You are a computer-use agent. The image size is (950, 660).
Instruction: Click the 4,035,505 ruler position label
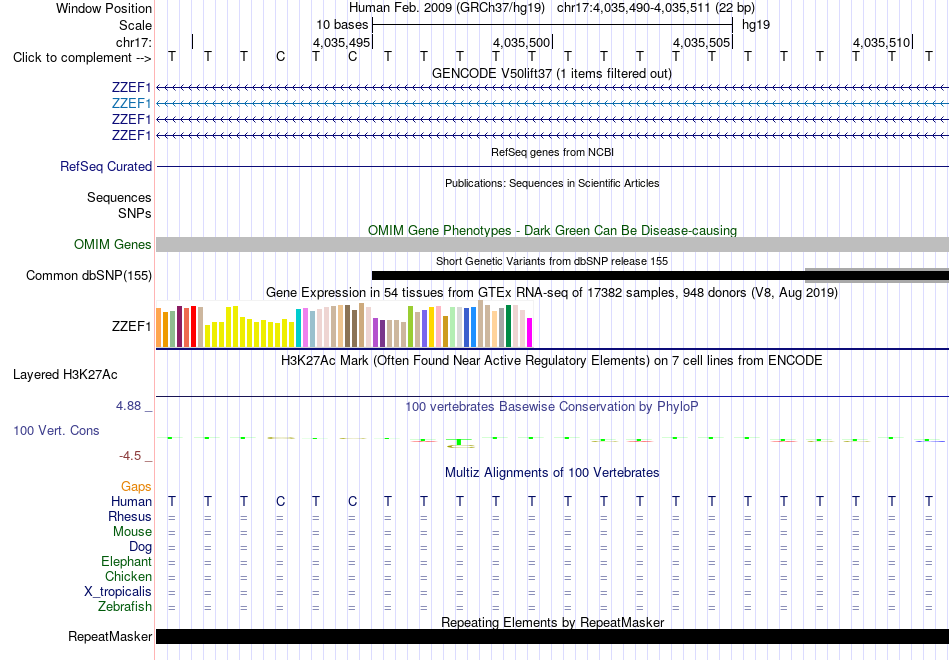pos(701,42)
